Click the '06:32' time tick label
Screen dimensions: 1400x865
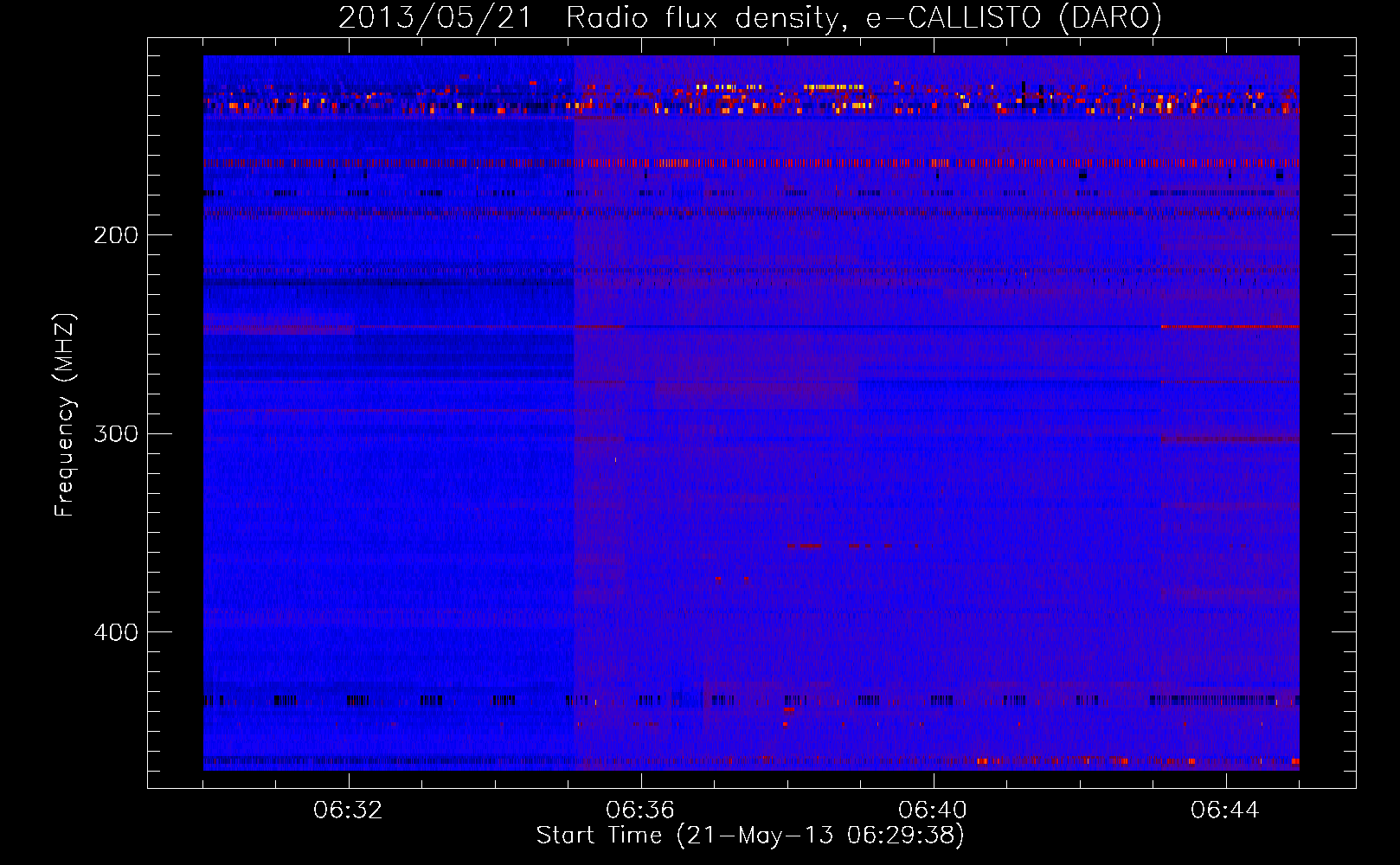point(348,811)
